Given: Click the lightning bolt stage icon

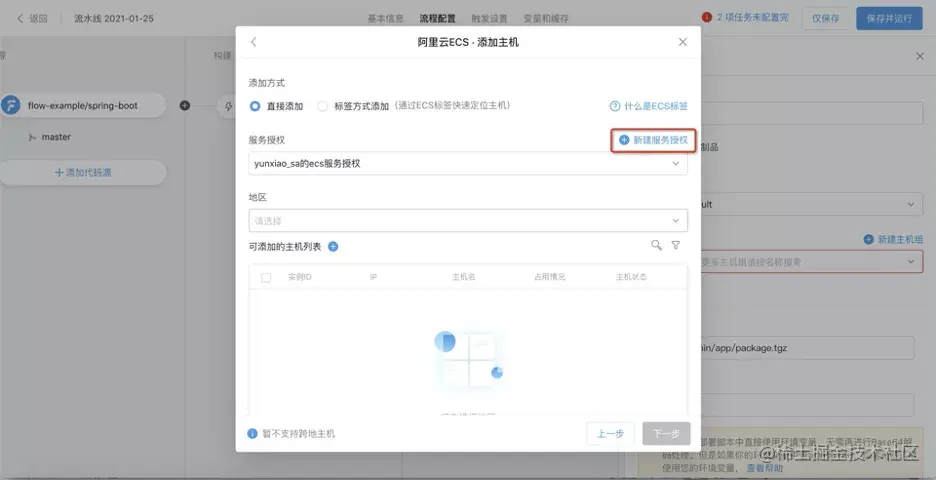Looking at the screenshot, I should click(229, 106).
